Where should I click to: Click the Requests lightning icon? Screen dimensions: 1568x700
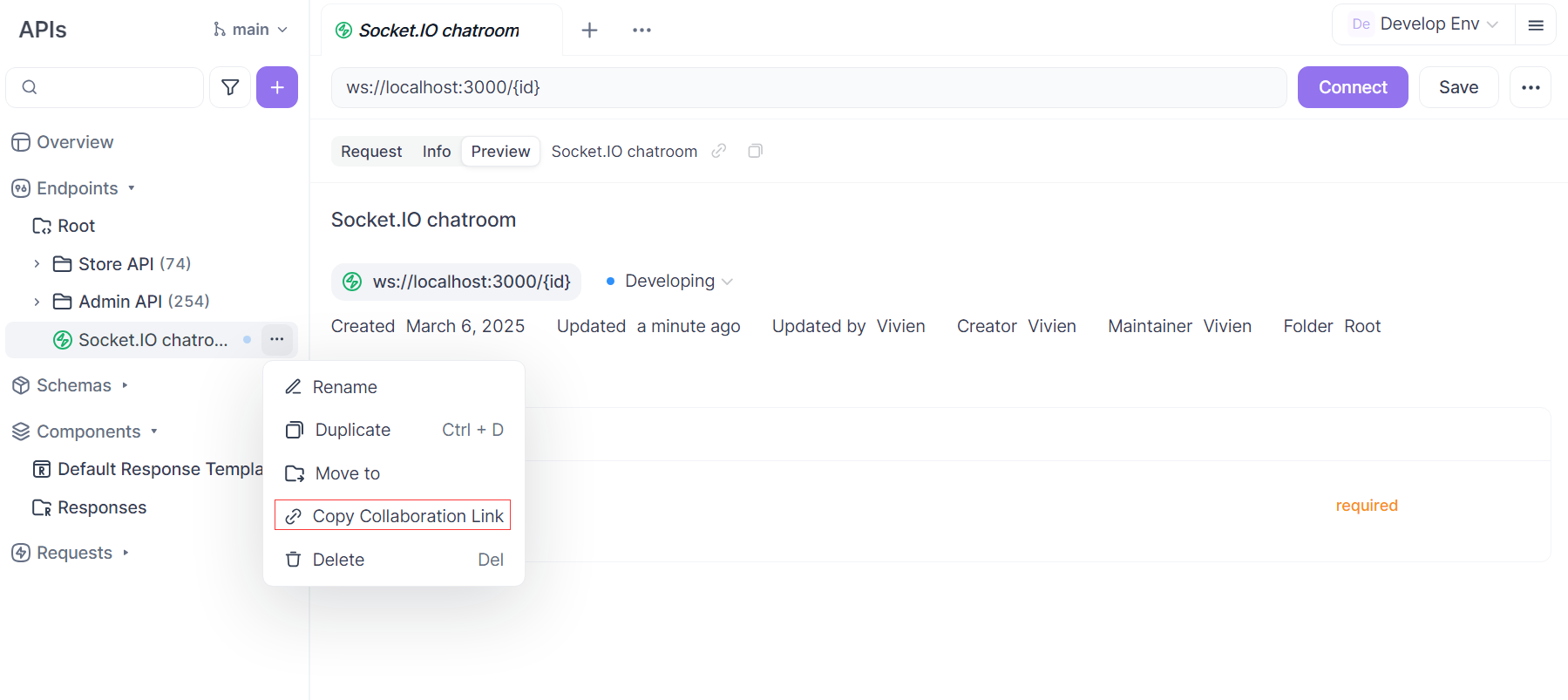(21, 553)
